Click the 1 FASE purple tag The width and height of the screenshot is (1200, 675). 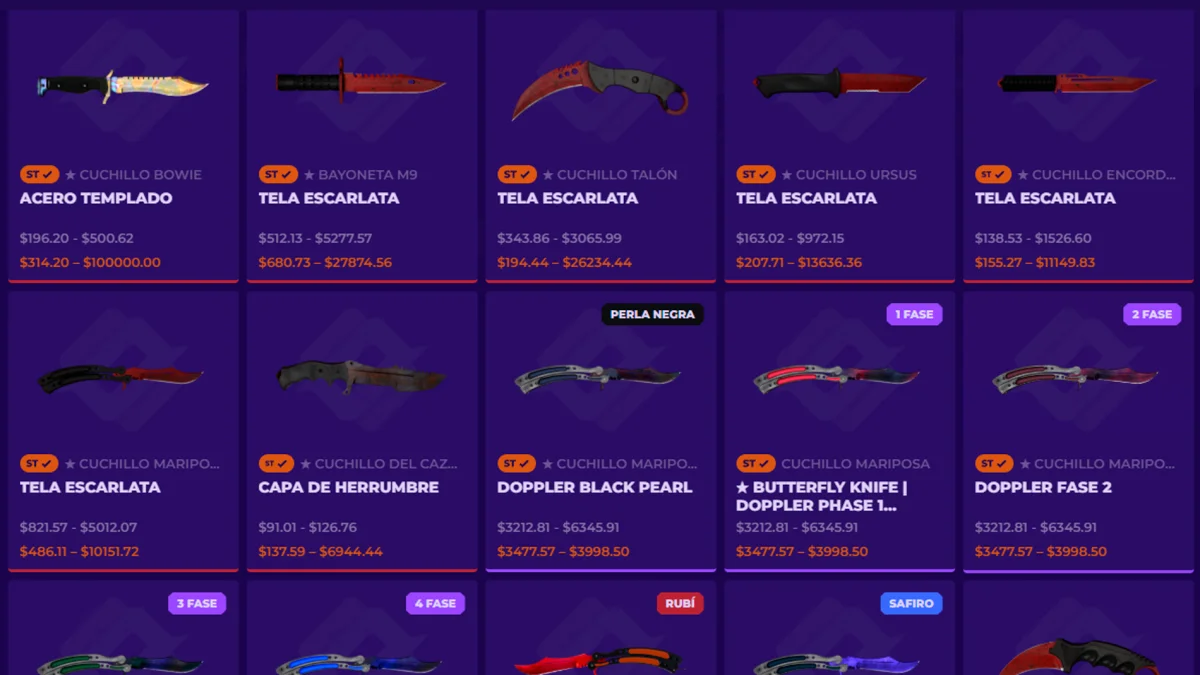914,314
